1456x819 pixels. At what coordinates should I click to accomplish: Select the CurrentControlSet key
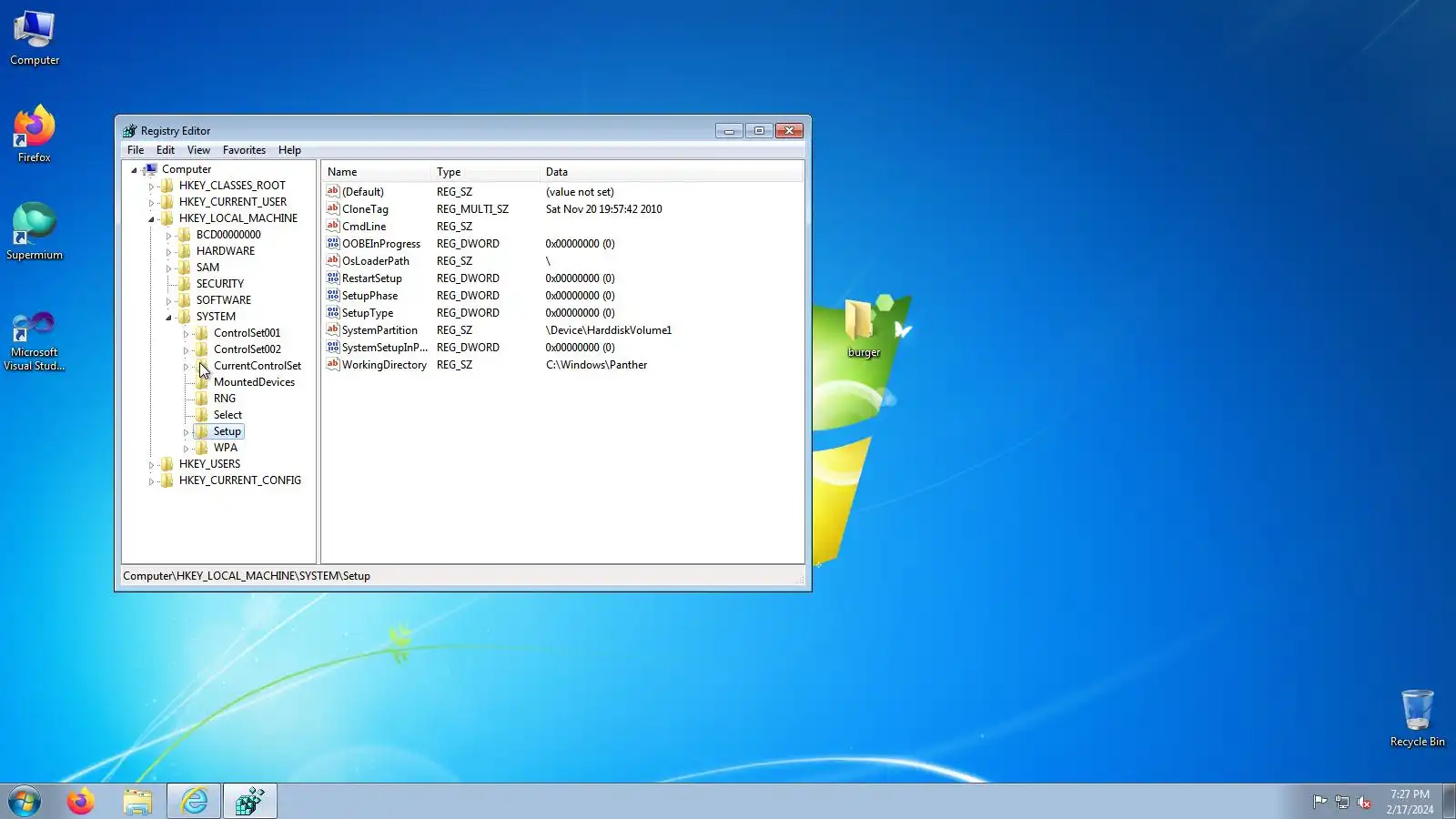point(258,366)
